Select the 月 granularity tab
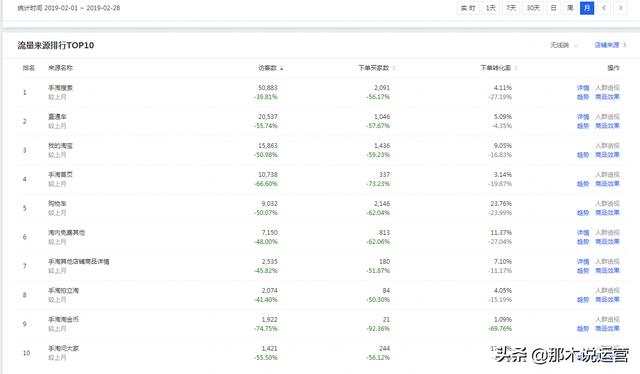This screenshot has height=374, width=640. point(587,8)
